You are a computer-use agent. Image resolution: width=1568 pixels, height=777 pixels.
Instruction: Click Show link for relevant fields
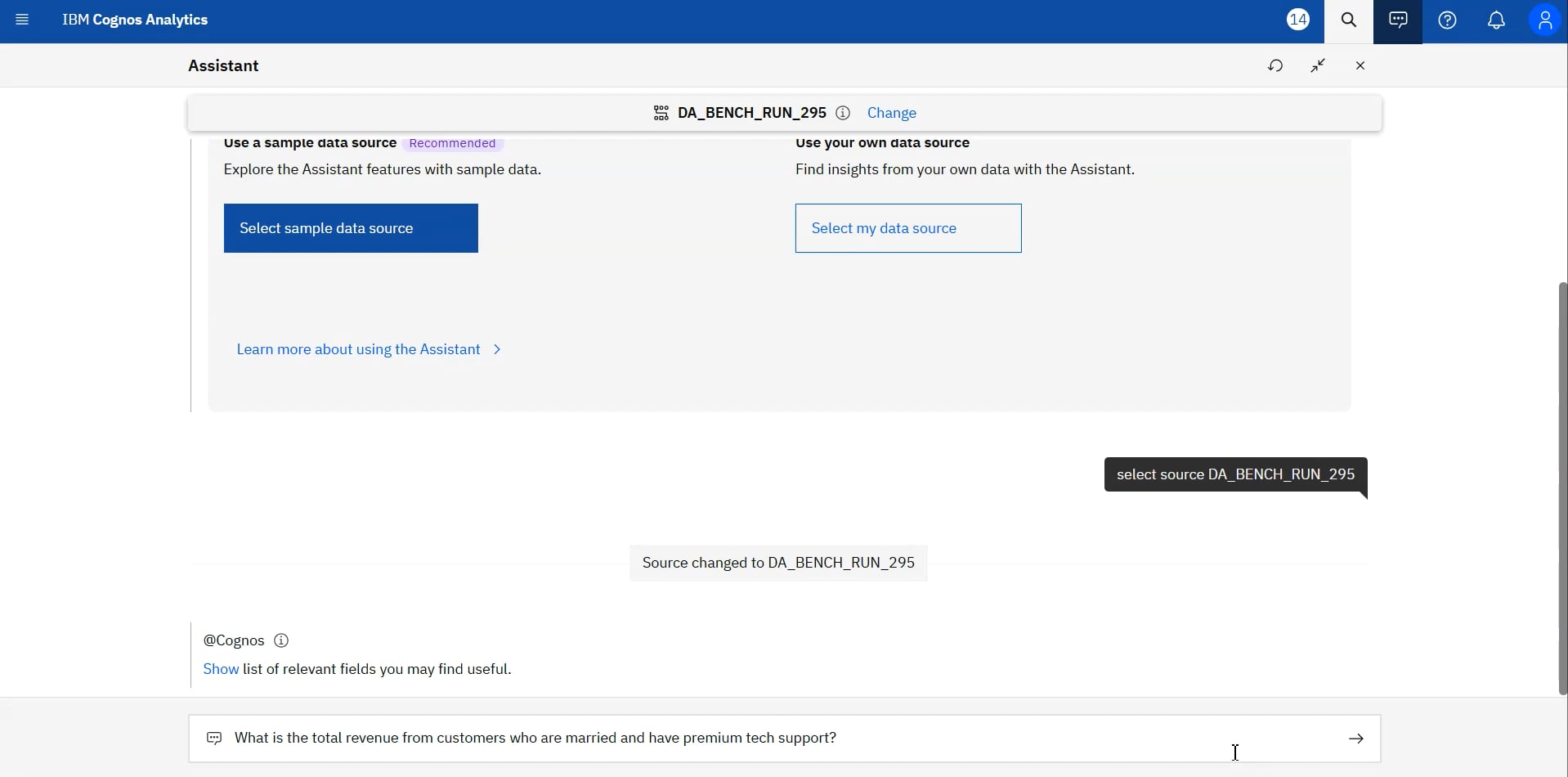pos(221,669)
